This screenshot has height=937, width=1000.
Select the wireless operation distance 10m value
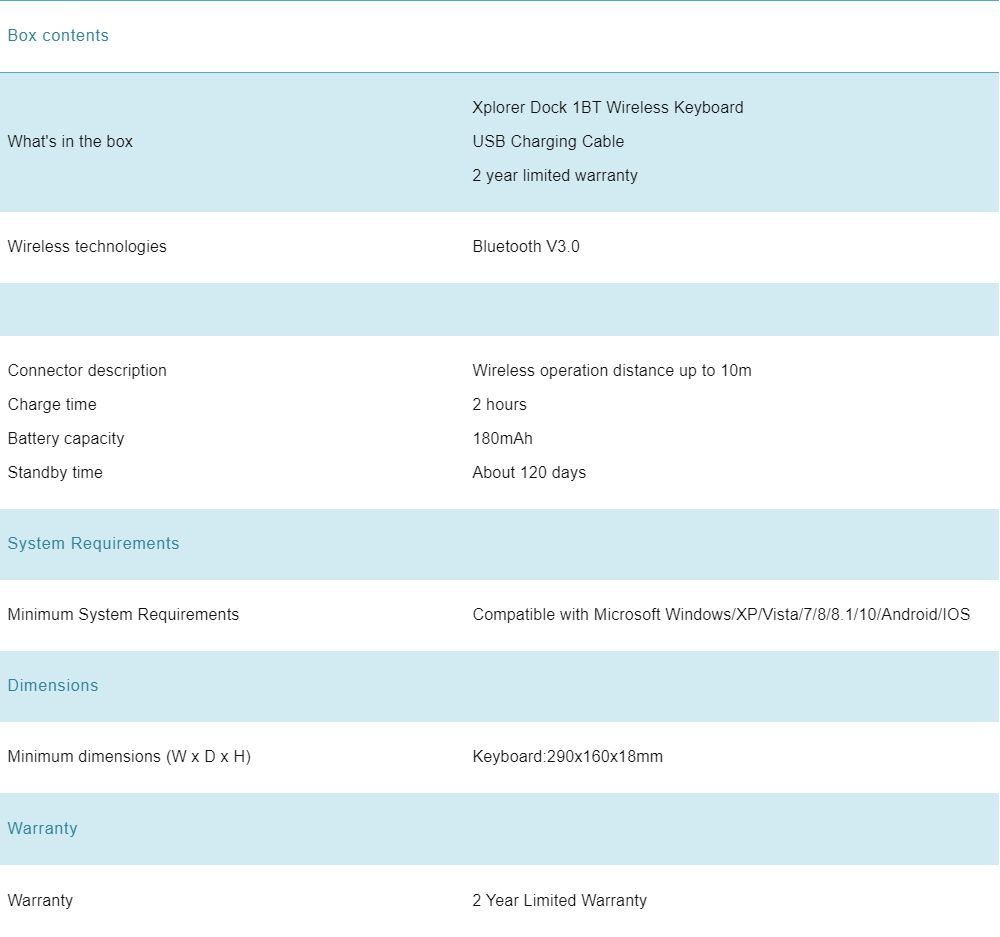611,371
